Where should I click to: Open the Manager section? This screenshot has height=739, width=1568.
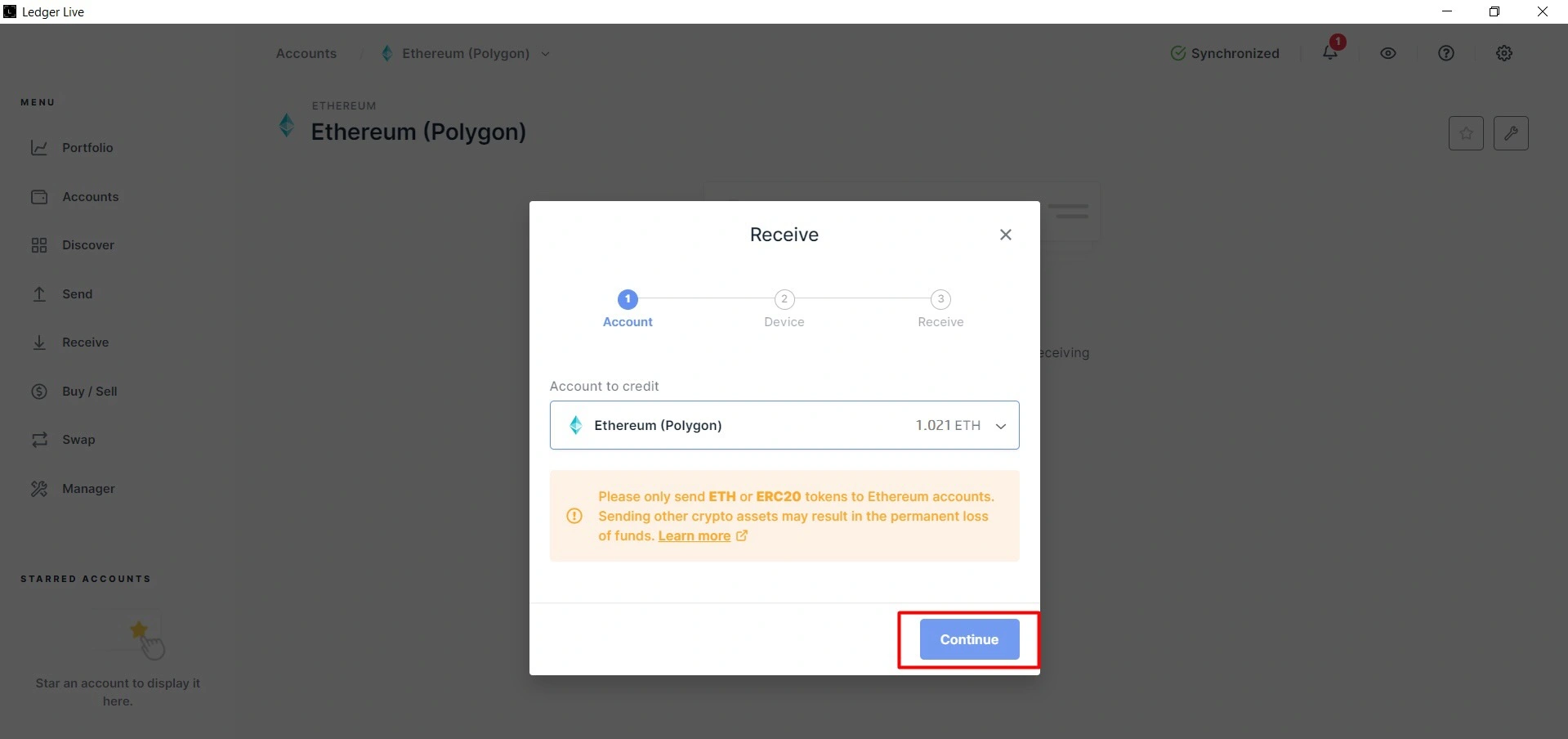[x=88, y=489]
